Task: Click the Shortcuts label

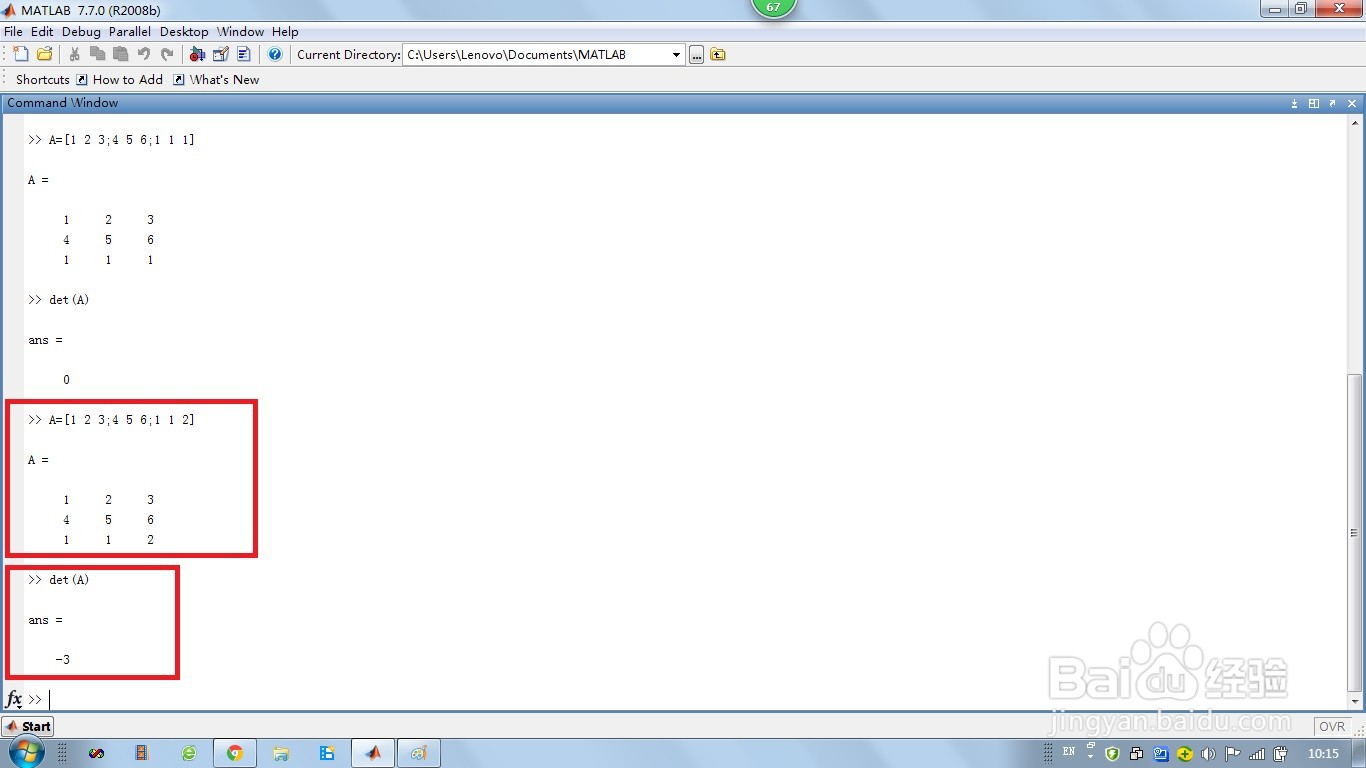Action: tap(42, 79)
